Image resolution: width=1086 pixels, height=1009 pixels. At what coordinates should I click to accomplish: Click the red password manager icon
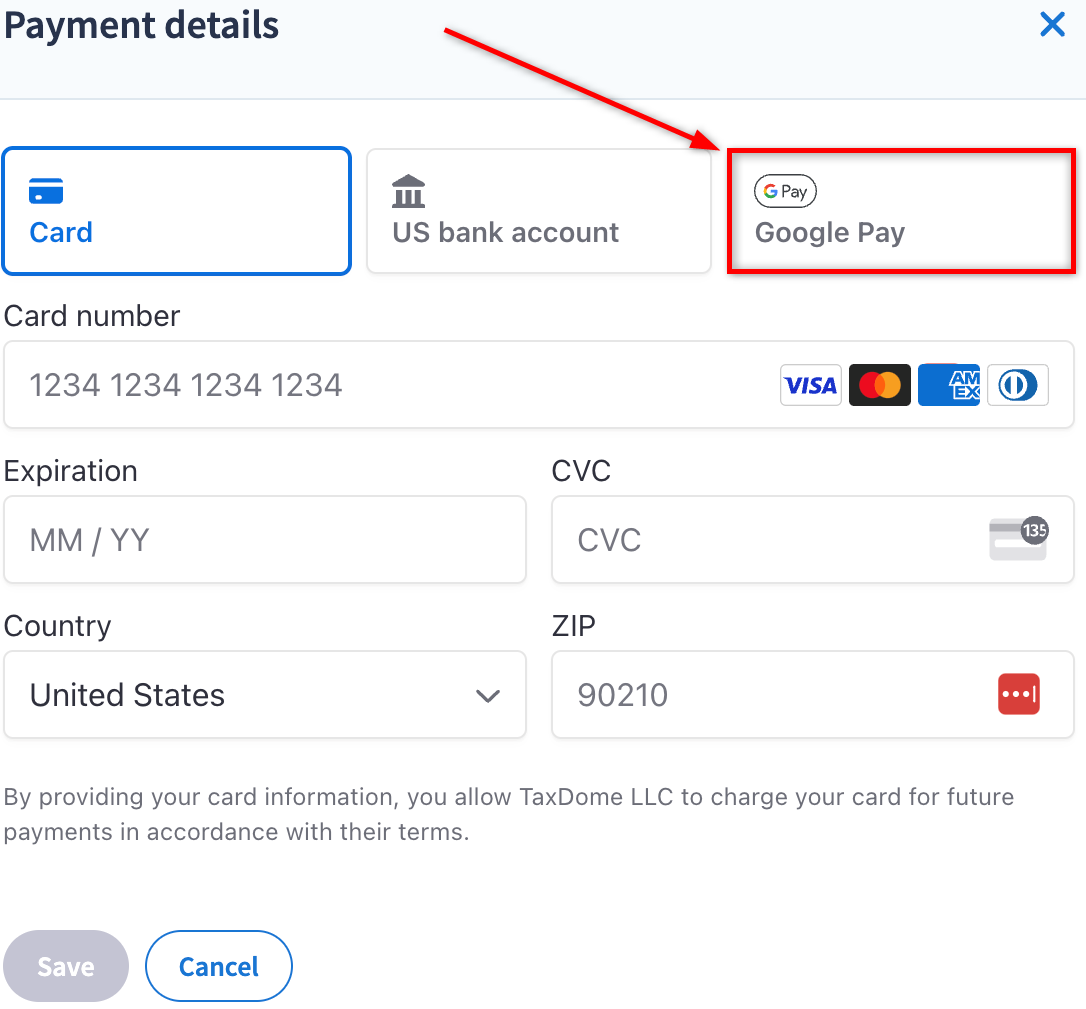coord(1018,694)
